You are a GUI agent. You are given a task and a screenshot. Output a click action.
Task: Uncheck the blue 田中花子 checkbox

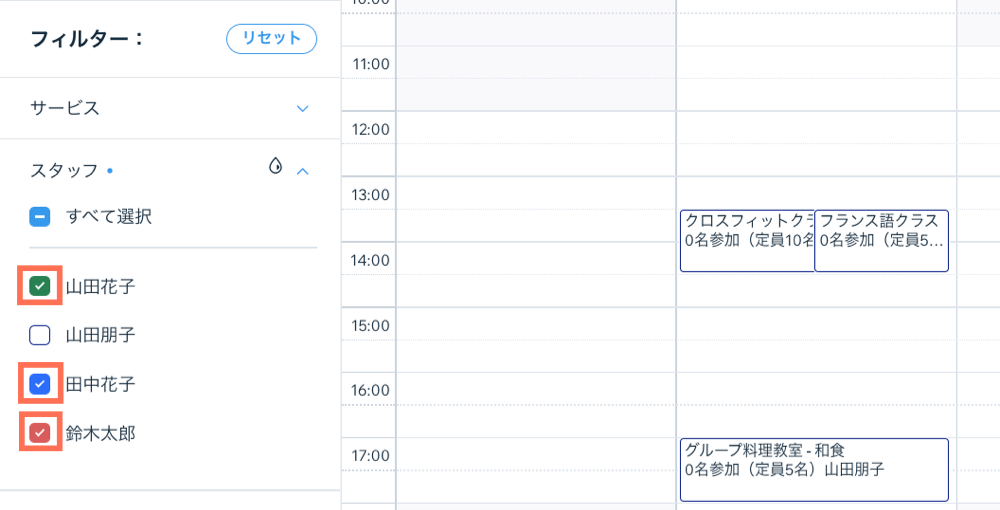40,383
